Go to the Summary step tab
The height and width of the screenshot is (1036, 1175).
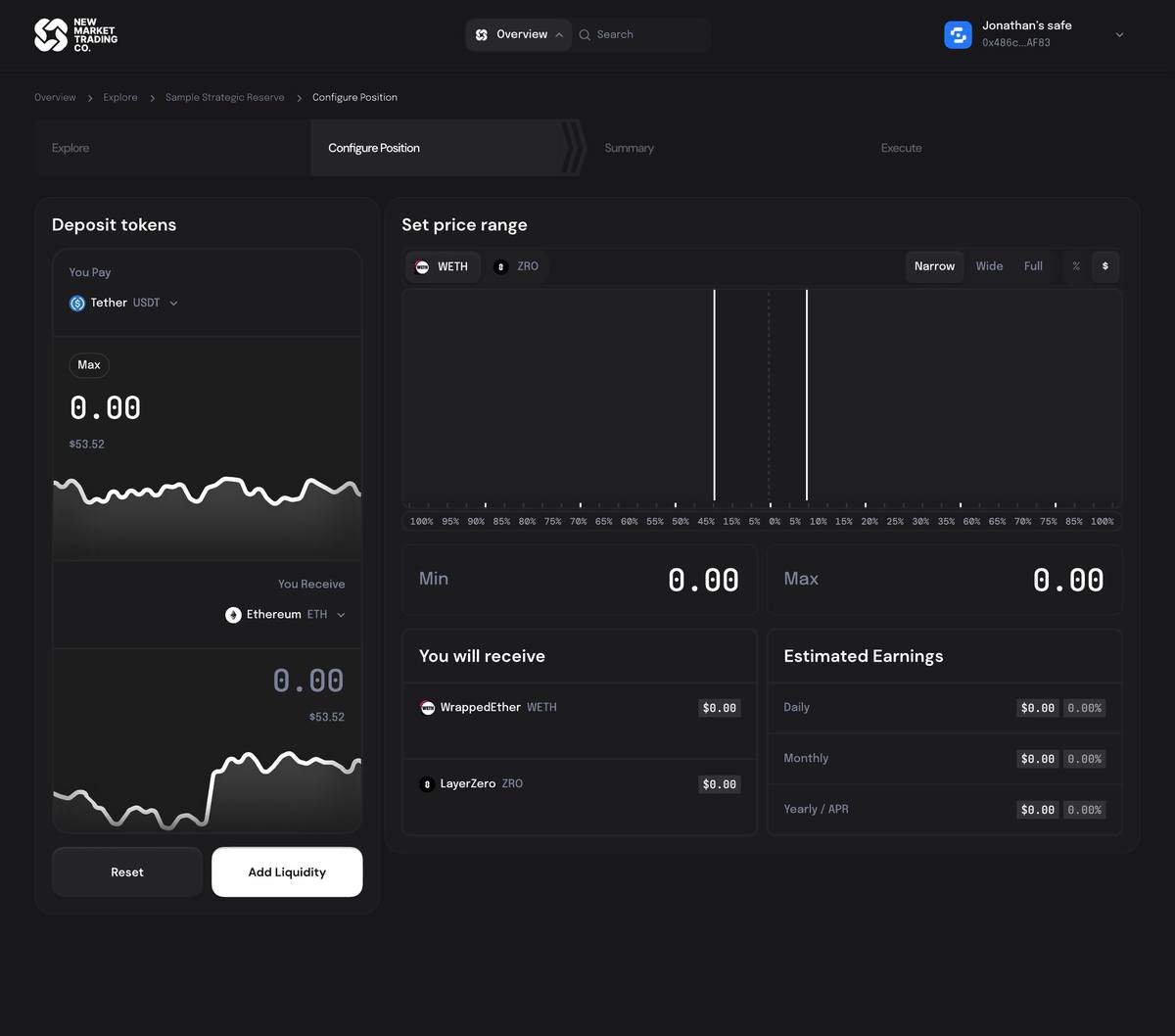point(629,148)
